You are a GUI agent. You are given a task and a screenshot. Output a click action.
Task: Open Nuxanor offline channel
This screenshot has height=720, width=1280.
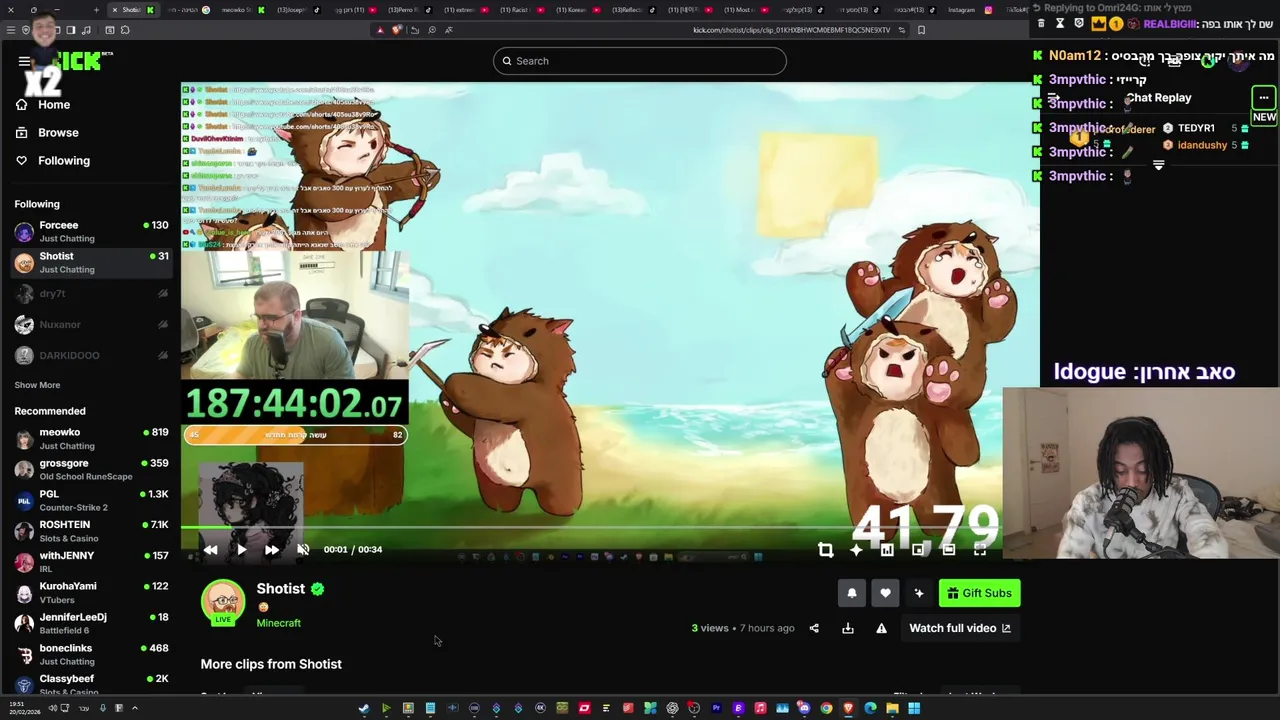coord(90,325)
